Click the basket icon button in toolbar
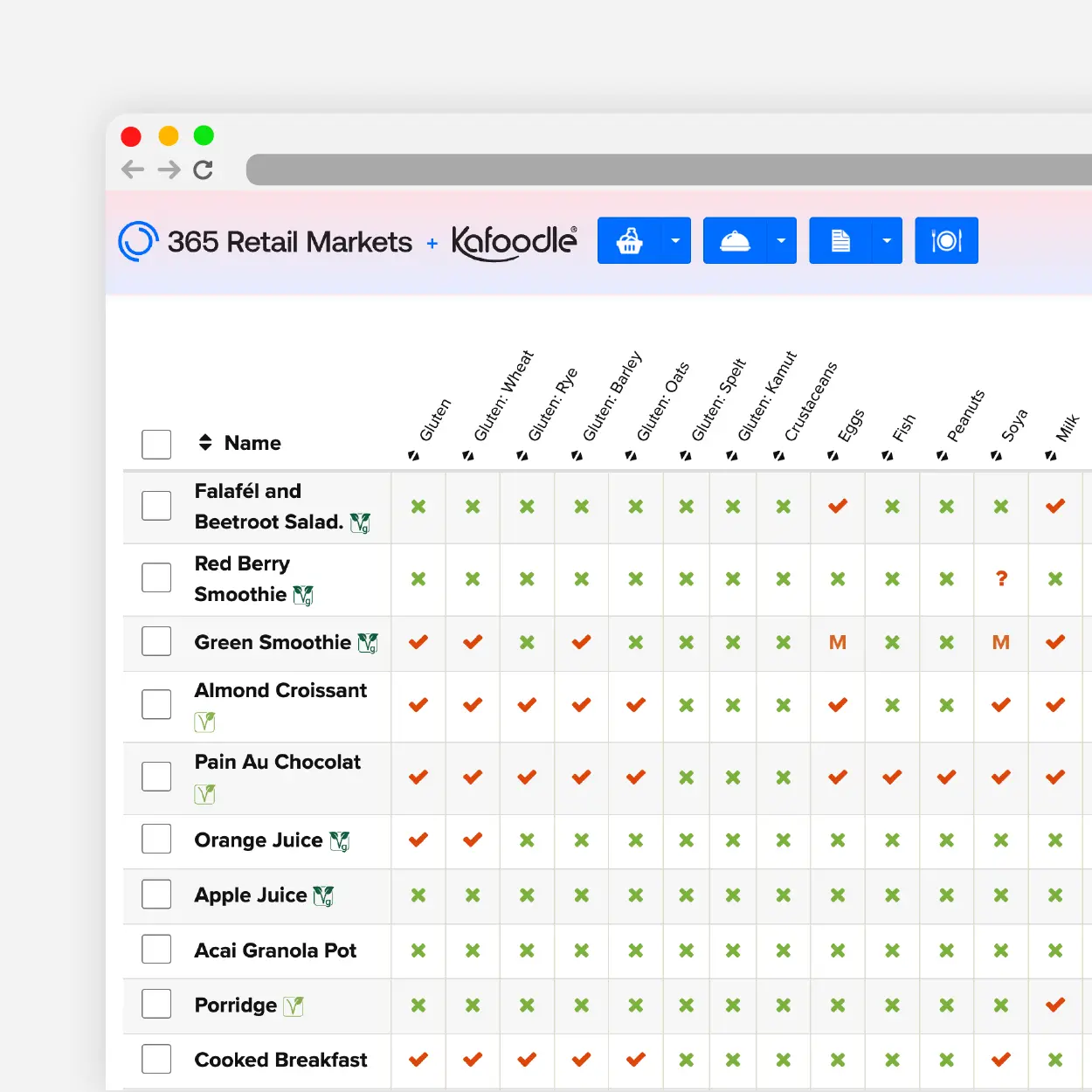1092x1092 pixels. click(x=629, y=240)
